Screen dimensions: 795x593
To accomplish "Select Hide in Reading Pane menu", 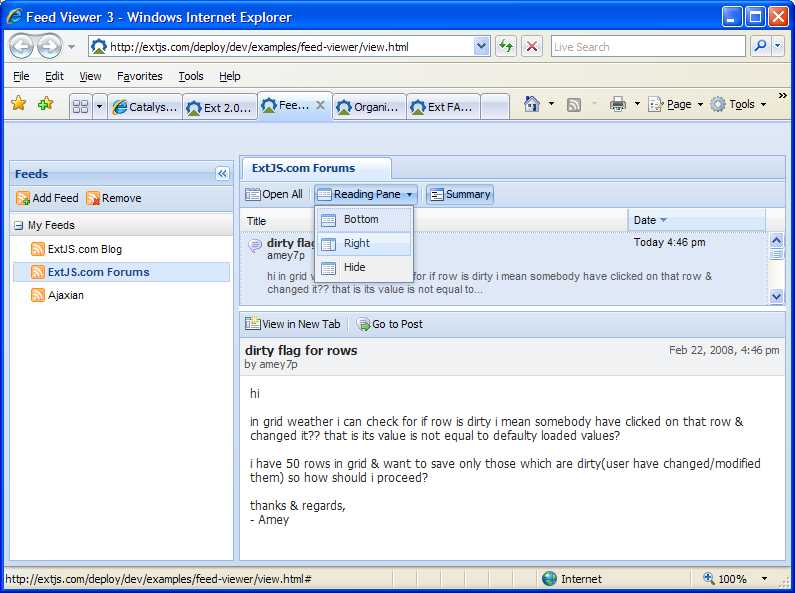I will (x=354, y=267).
